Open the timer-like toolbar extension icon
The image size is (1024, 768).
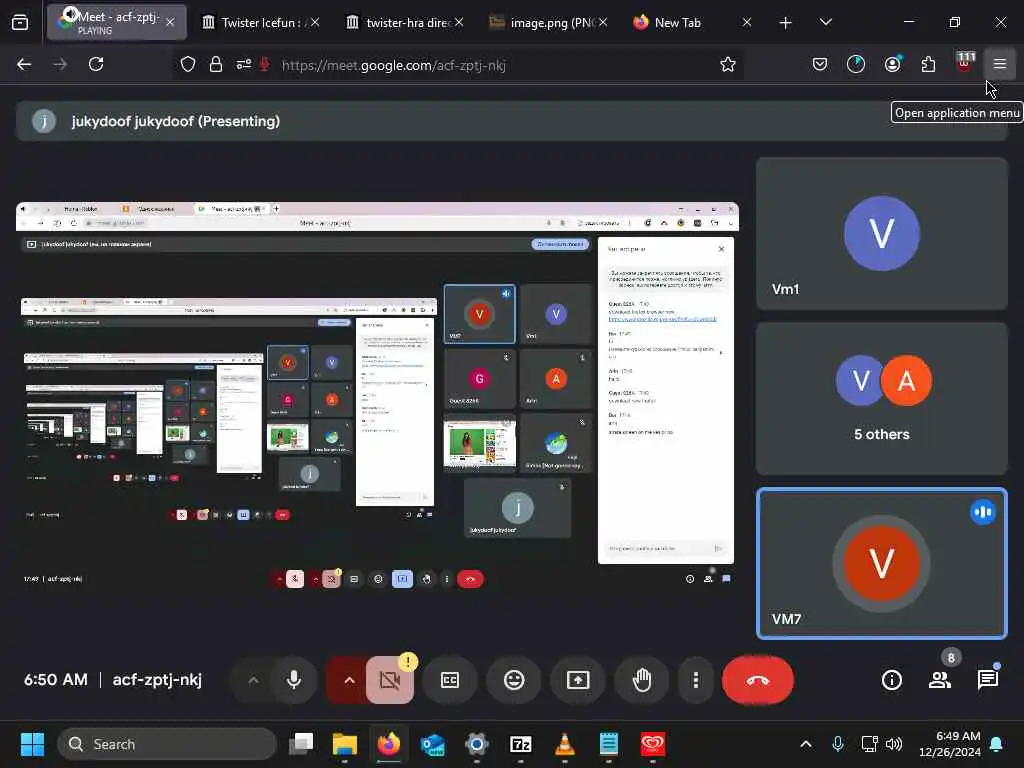click(856, 64)
